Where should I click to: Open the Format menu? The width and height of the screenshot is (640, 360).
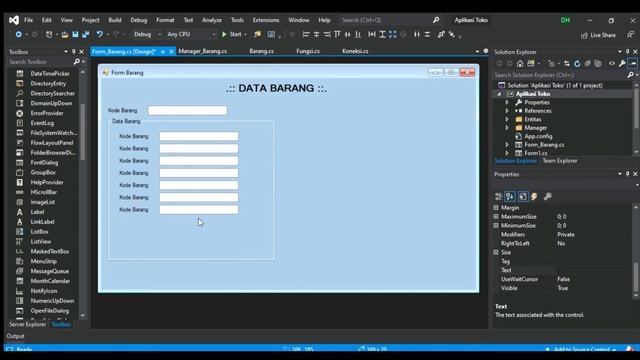[x=165, y=20]
